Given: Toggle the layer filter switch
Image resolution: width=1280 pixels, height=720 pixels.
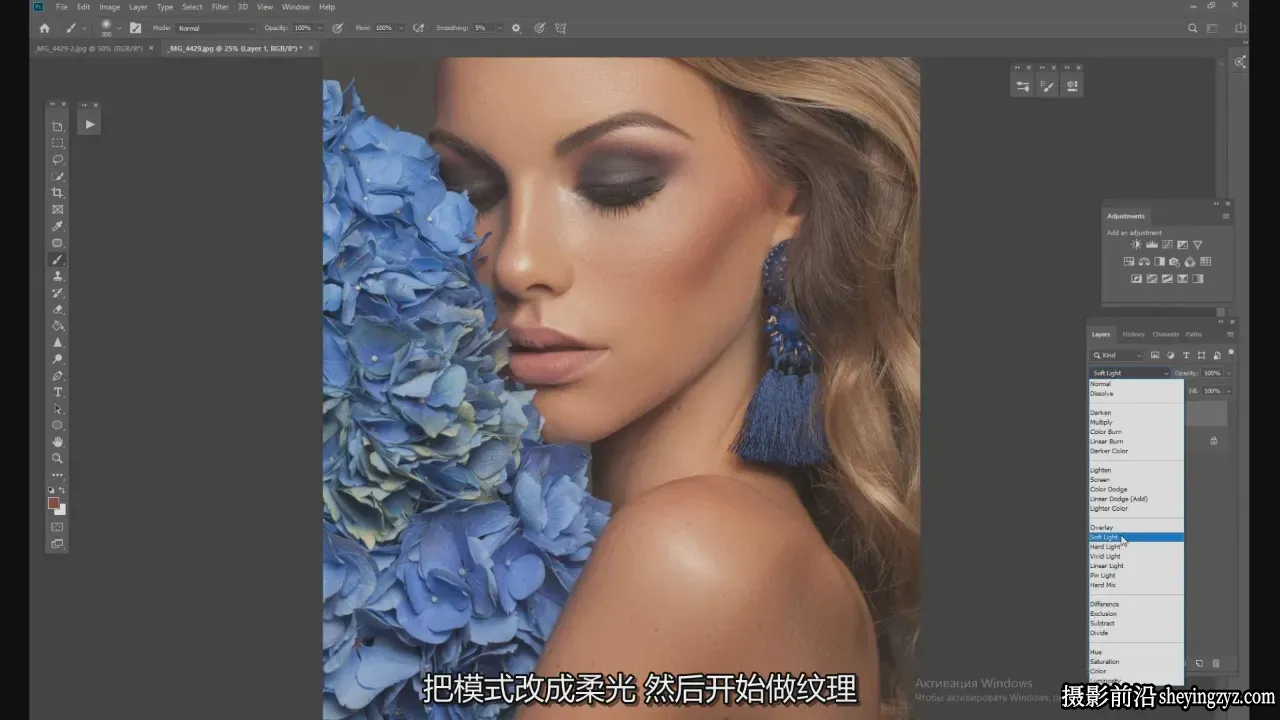Looking at the screenshot, I should 1231,353.
